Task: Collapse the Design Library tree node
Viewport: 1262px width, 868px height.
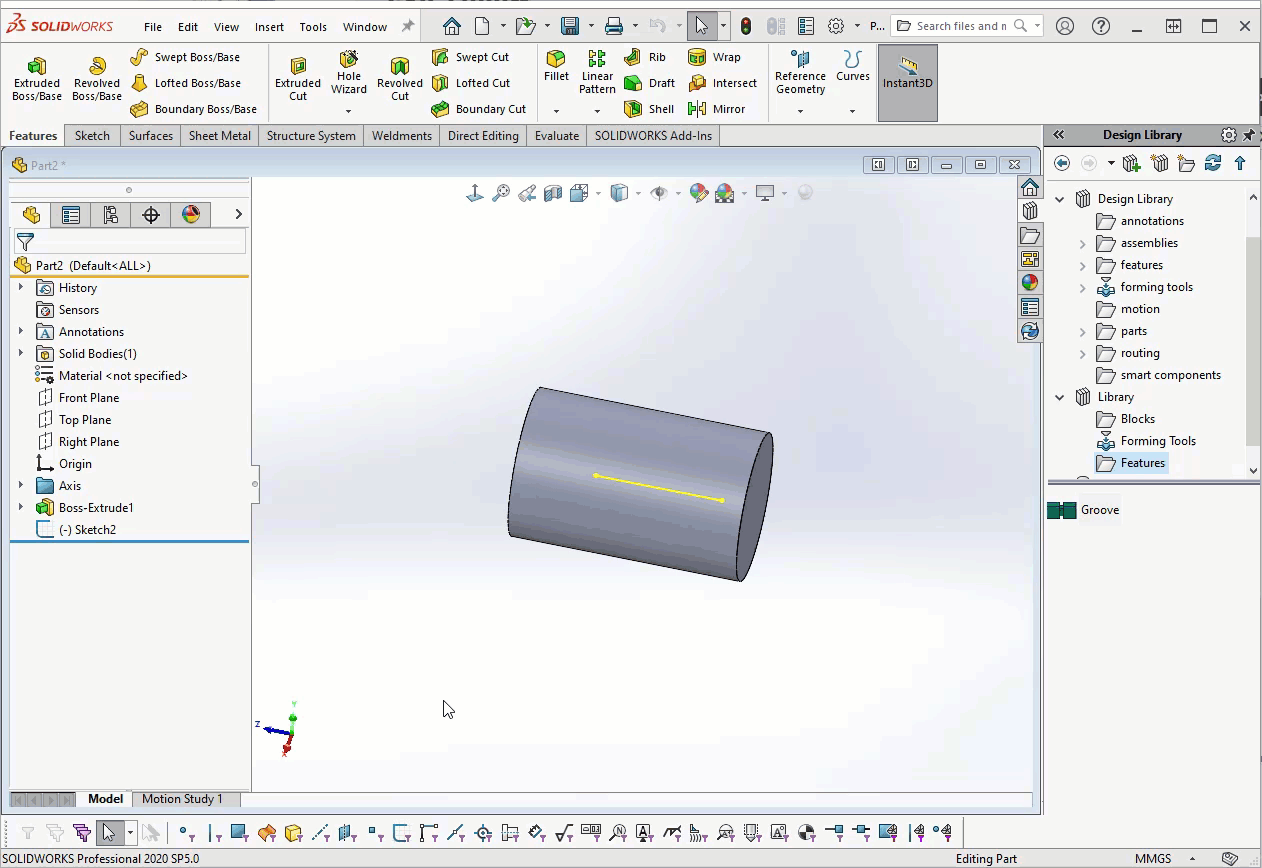Action: (1060, 199)
